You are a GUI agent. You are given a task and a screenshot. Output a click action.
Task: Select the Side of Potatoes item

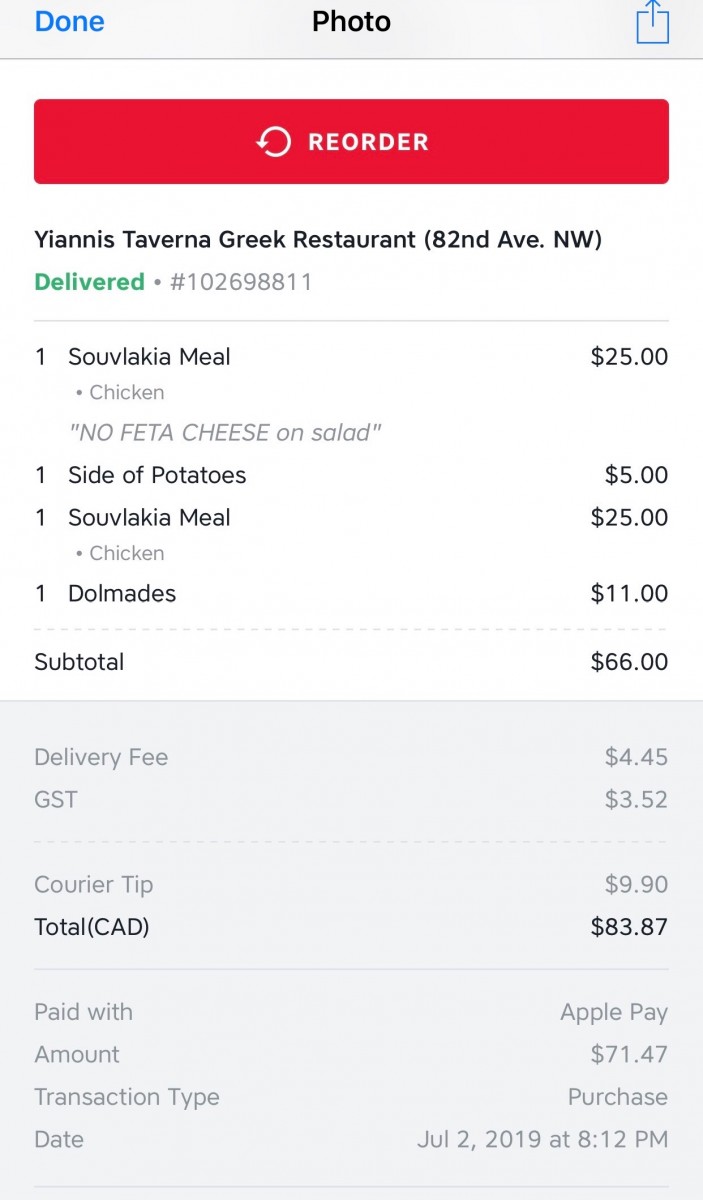pyautogui.click(x=156, y=475)
